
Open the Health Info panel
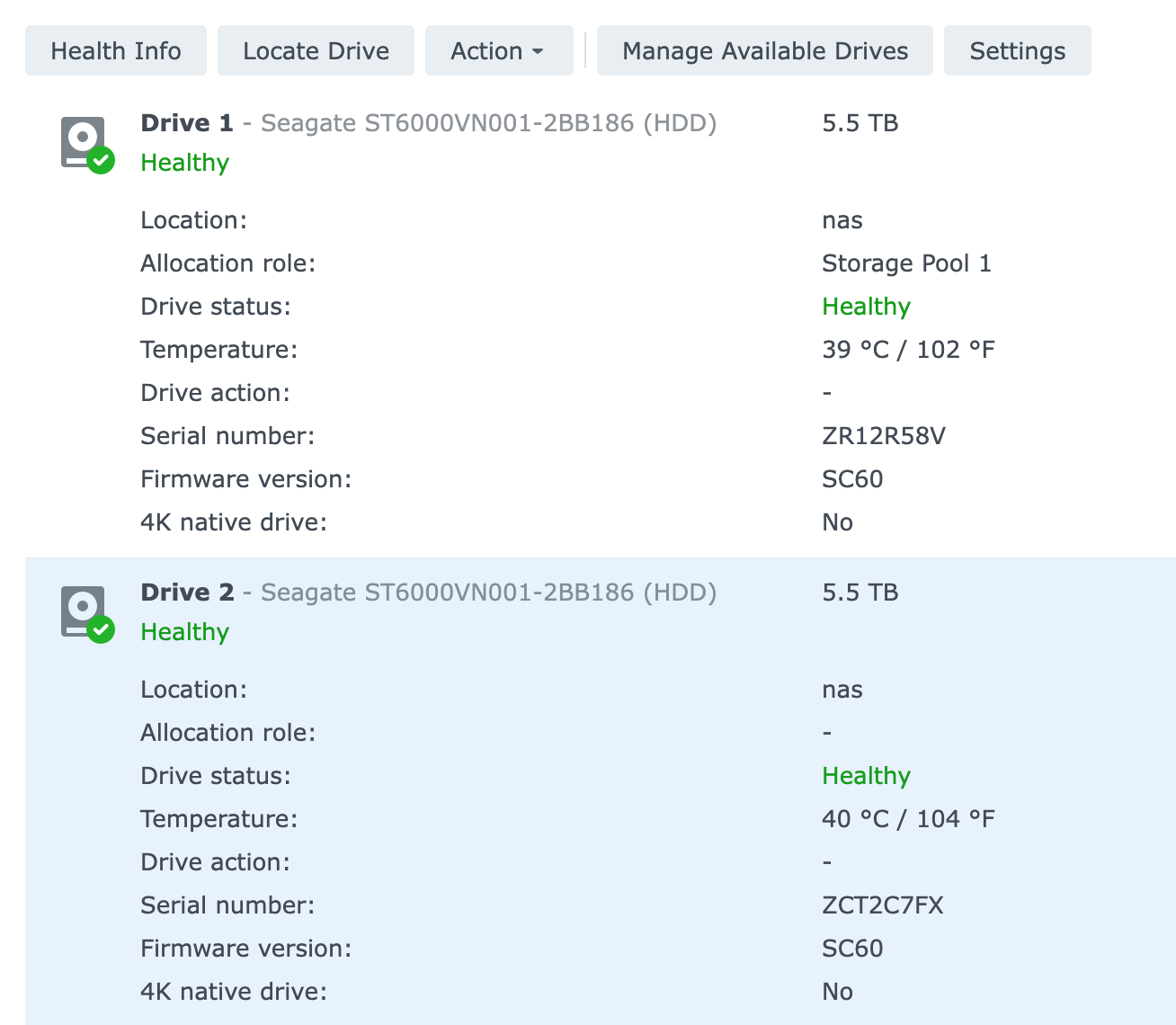coord(115,50)
